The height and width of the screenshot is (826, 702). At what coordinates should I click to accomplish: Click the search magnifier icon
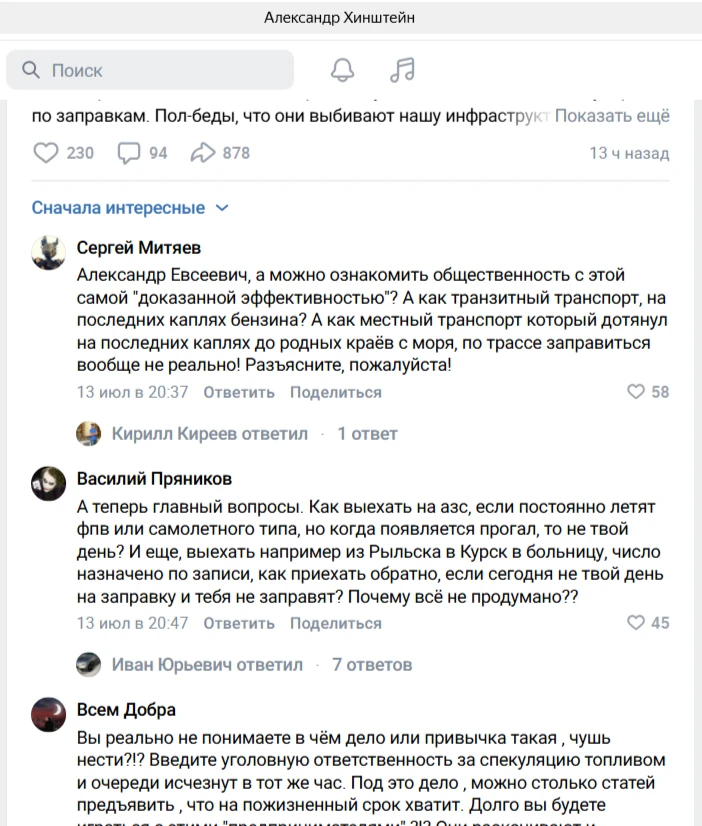(x=31, y=70)
